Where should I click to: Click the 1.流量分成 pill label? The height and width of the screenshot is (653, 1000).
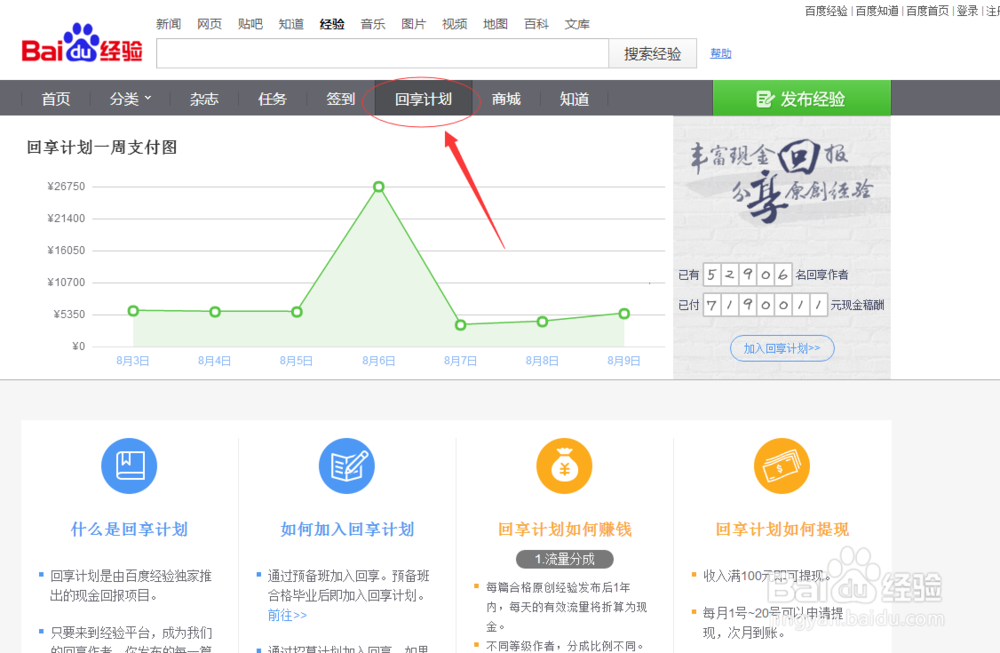tap(564, 559)
